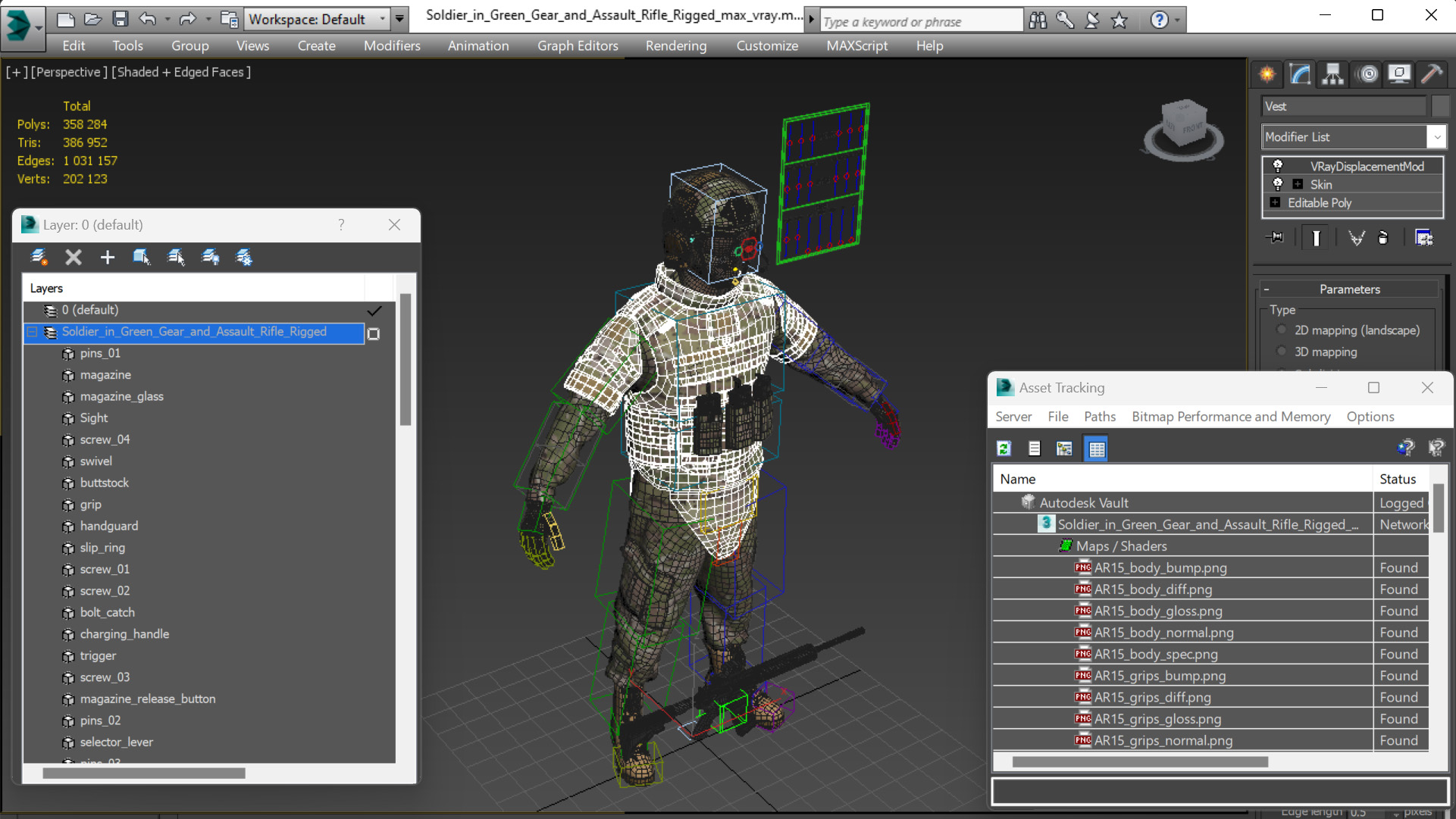Open the Workspace: Default dropdown
The image size is (1456, 819).
tap(316, 19)
